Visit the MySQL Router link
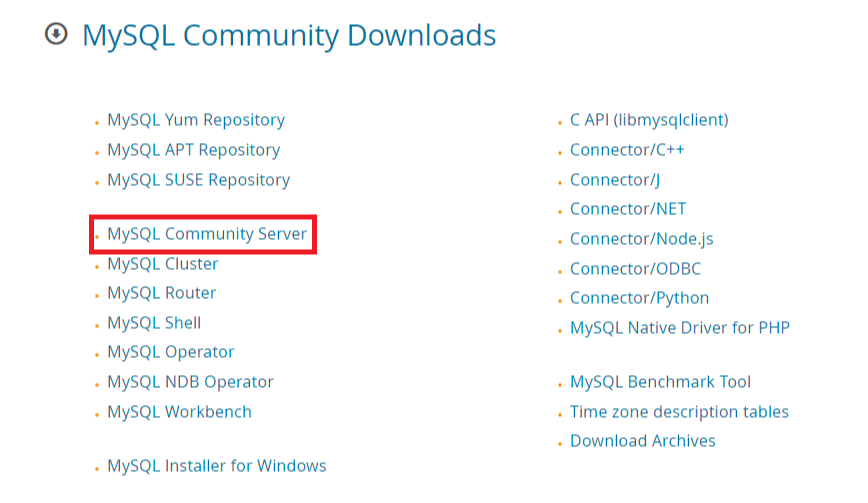 (x=162, y=293)
